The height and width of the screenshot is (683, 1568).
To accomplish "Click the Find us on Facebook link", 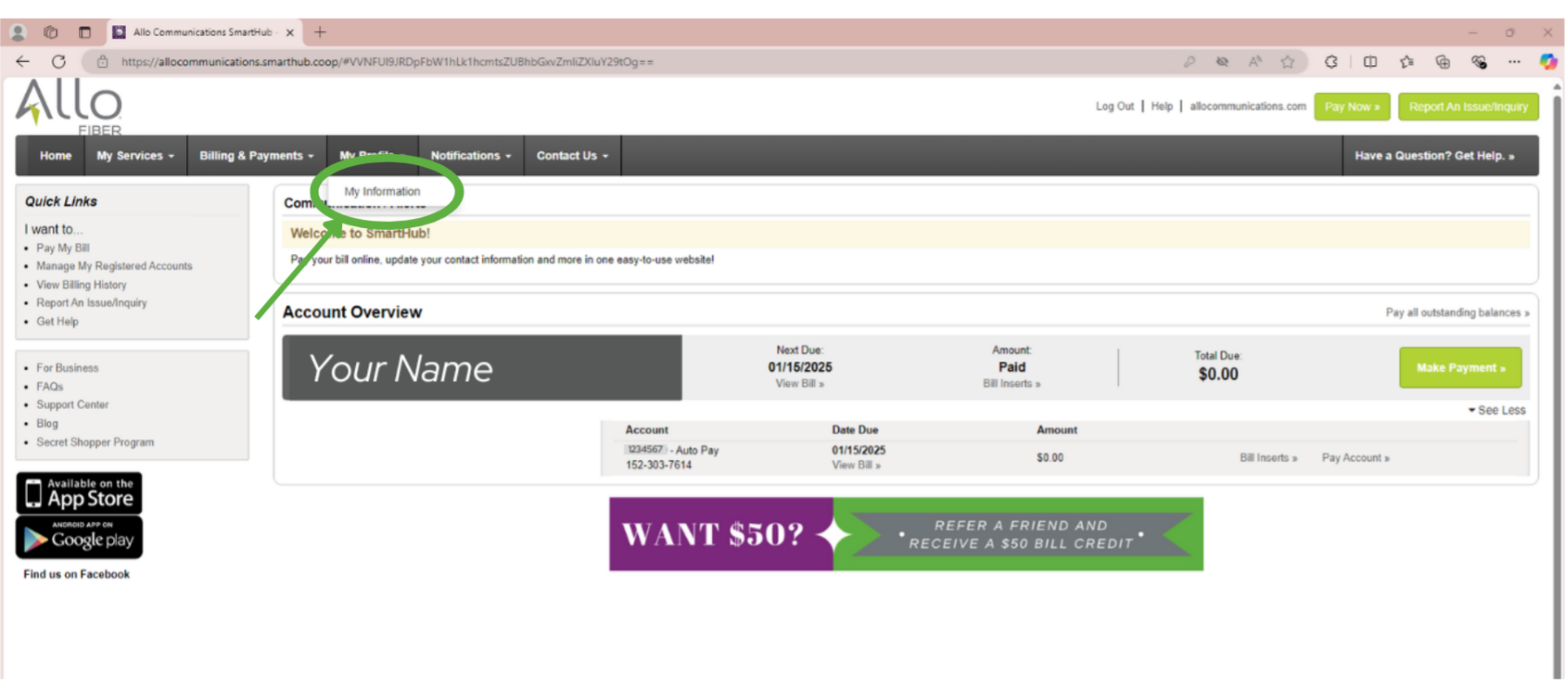I will (x=77, y=574).
